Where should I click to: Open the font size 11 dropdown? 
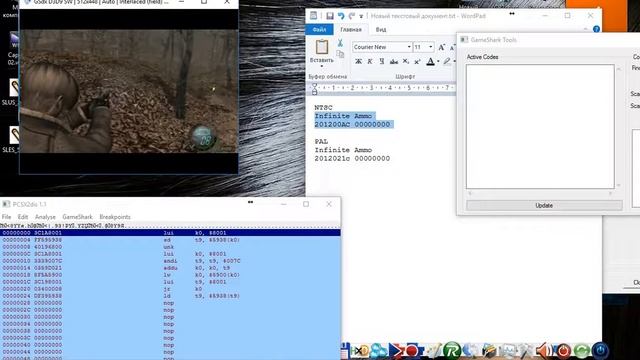pyautogui.click(x=430, y=47)
